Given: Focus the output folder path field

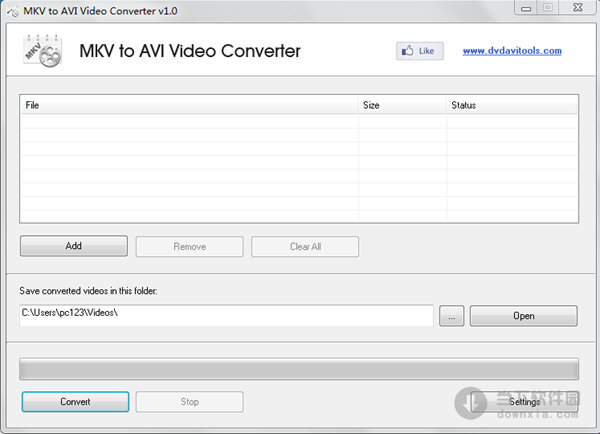Looking at the screenshot, I should click(226, 315).
